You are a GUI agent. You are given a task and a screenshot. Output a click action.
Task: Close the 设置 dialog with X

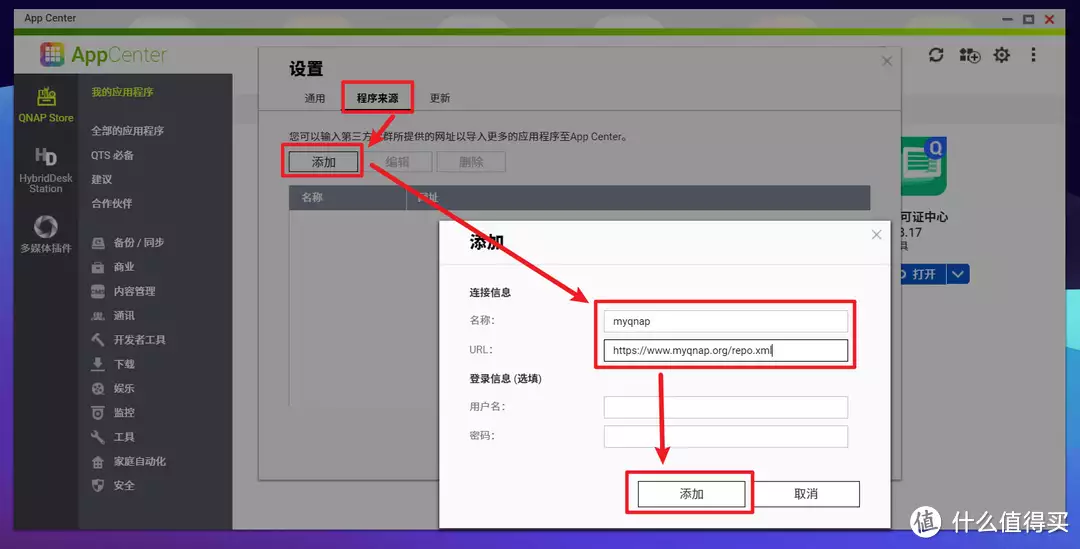887,61
